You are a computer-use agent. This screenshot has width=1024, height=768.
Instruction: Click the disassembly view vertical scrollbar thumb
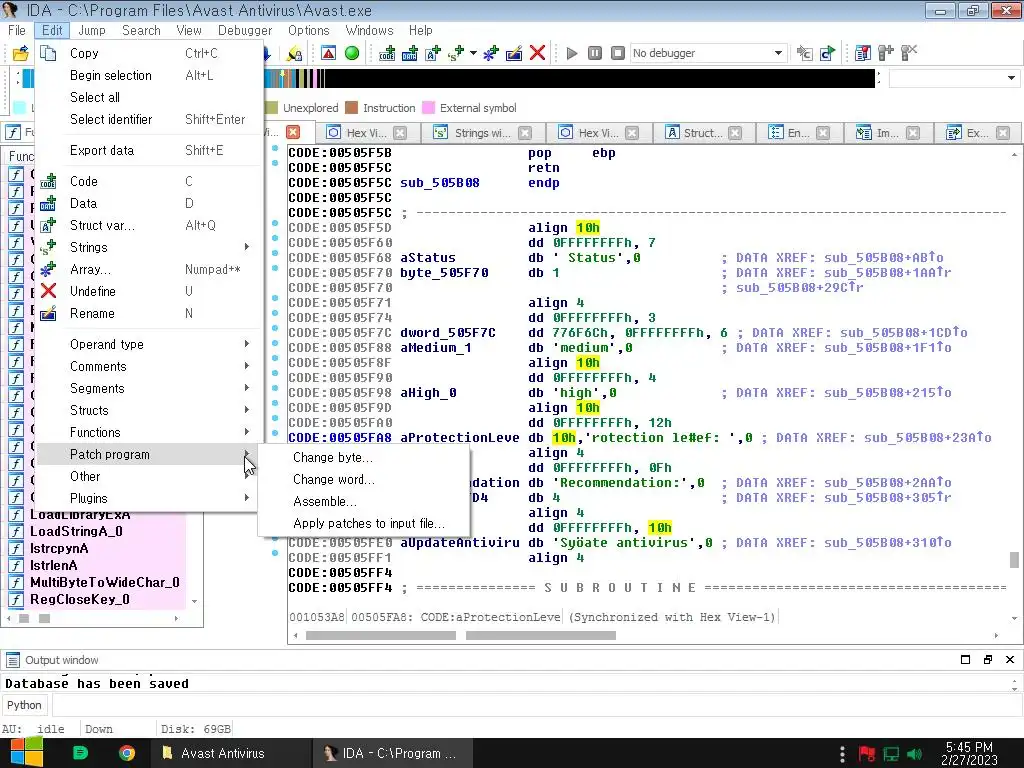1014,560
